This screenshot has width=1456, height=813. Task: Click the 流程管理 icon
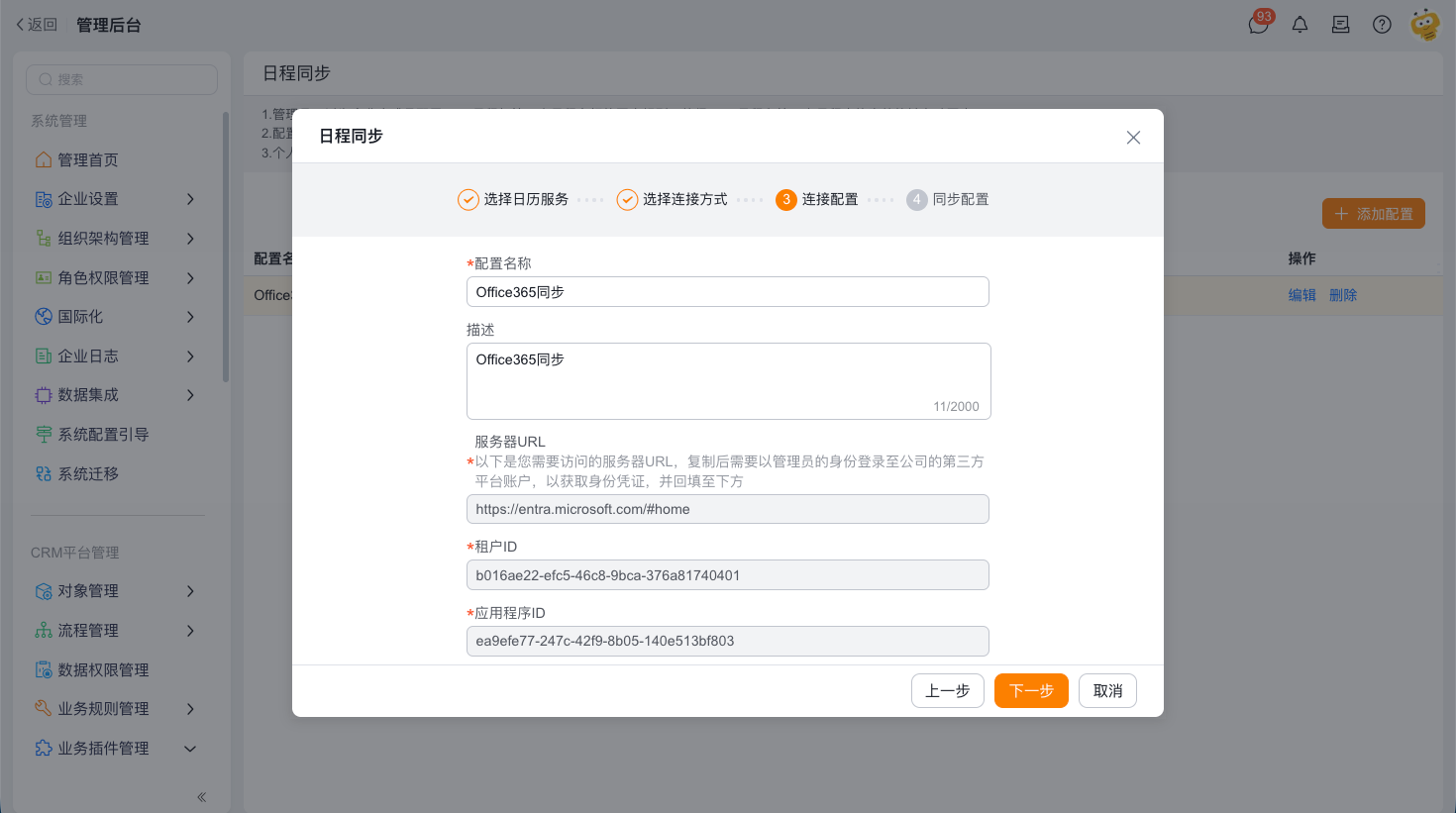coord(43,630)
